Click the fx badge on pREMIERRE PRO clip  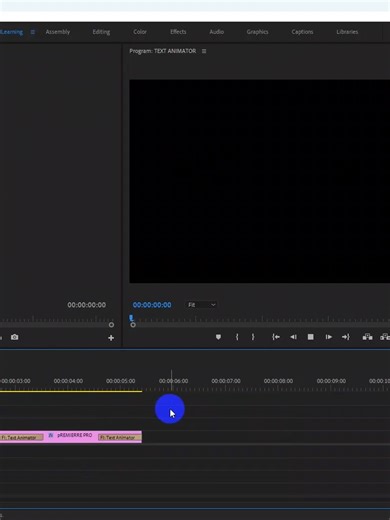(x=51, y=435)
